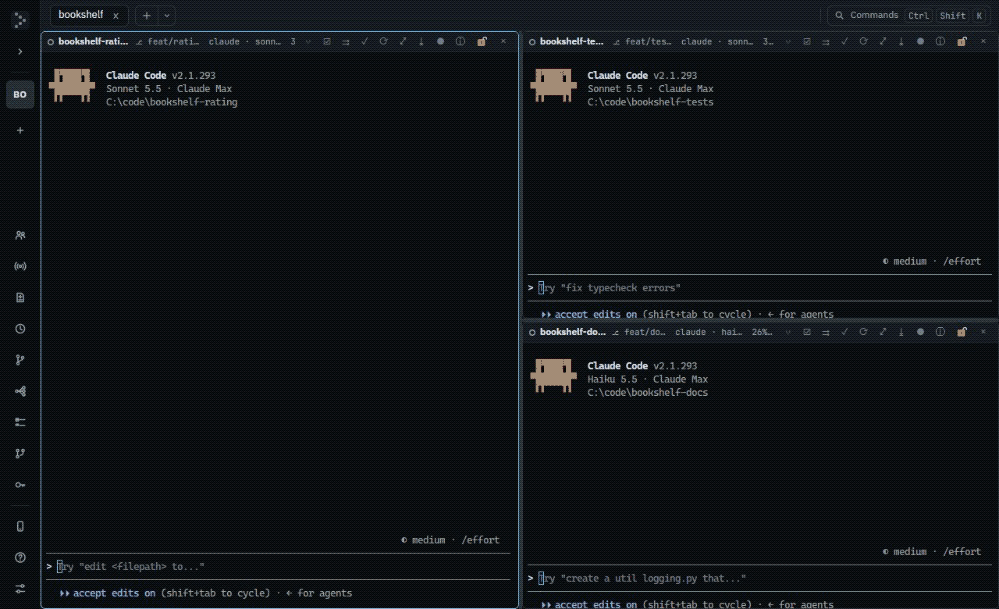The height and width of the screenshot is (609, 999).
Task: Click the C:\code\bookshelf-rating path text
Action: coord(171,102)
